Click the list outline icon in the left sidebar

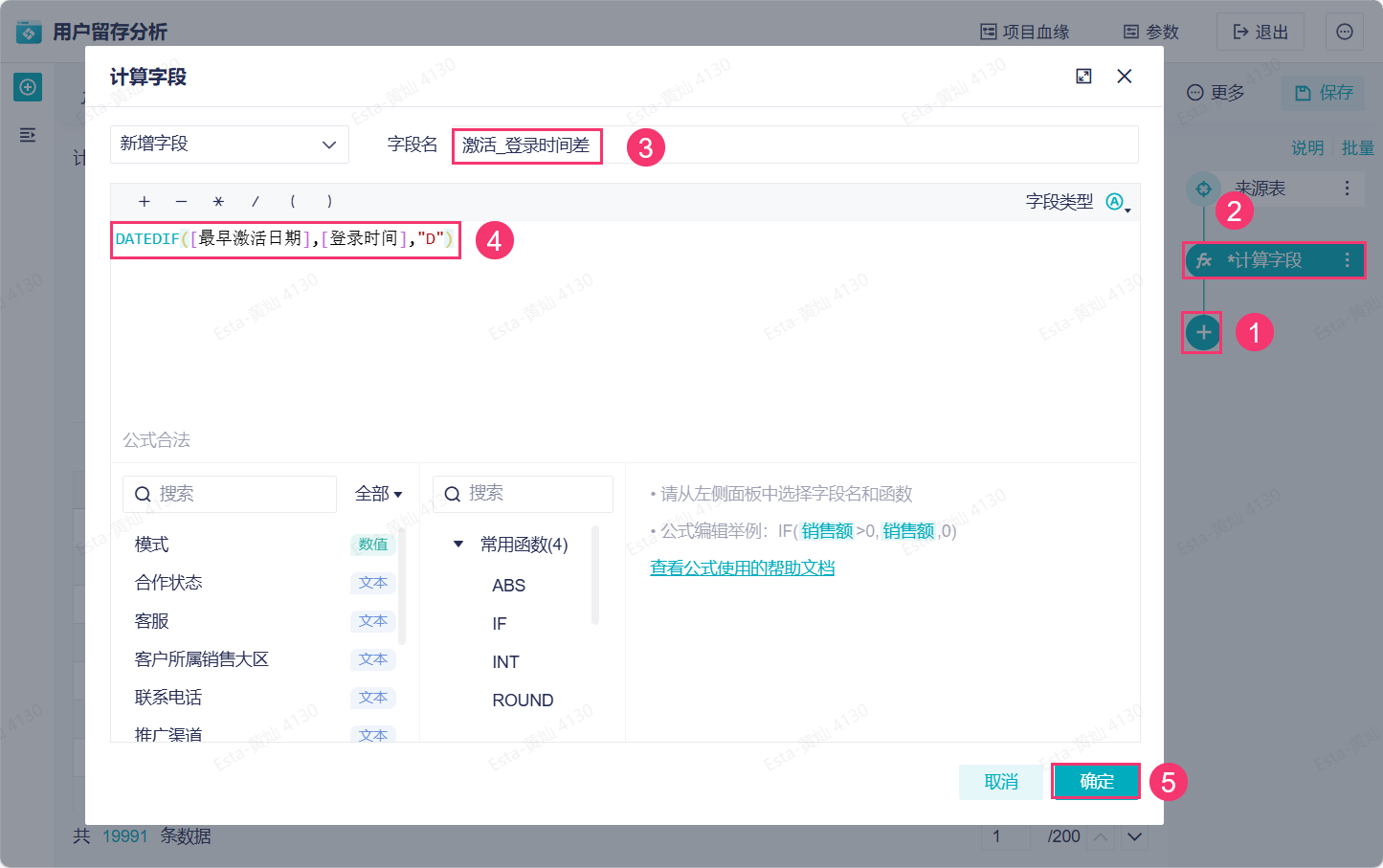tap(28, 135)
